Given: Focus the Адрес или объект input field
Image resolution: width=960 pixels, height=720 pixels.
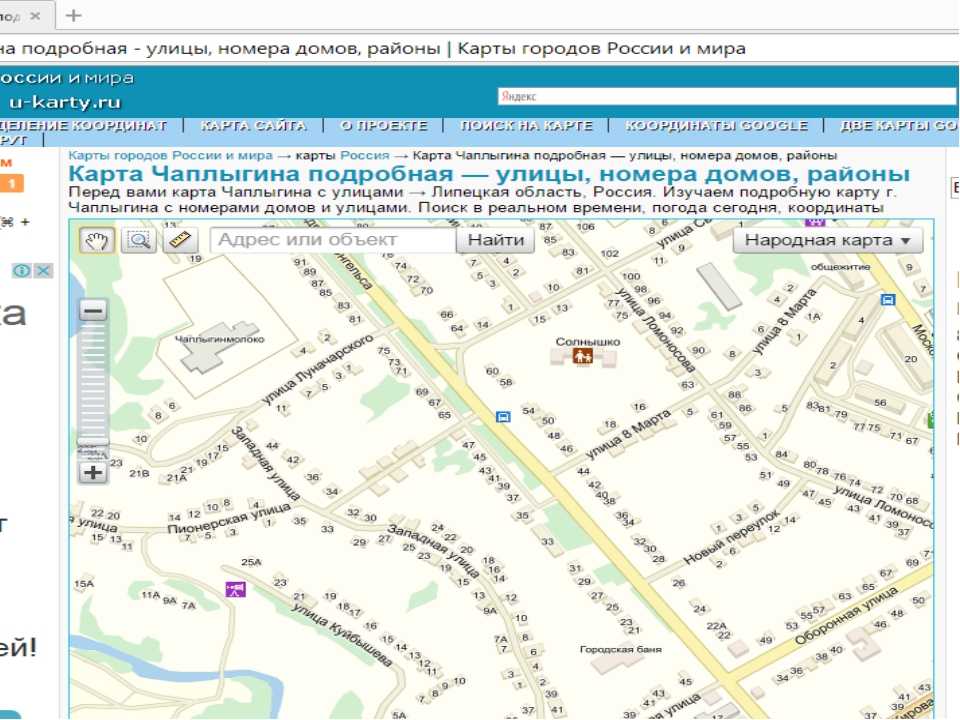Looking at the screenshot, I should [x=333, y=240].
